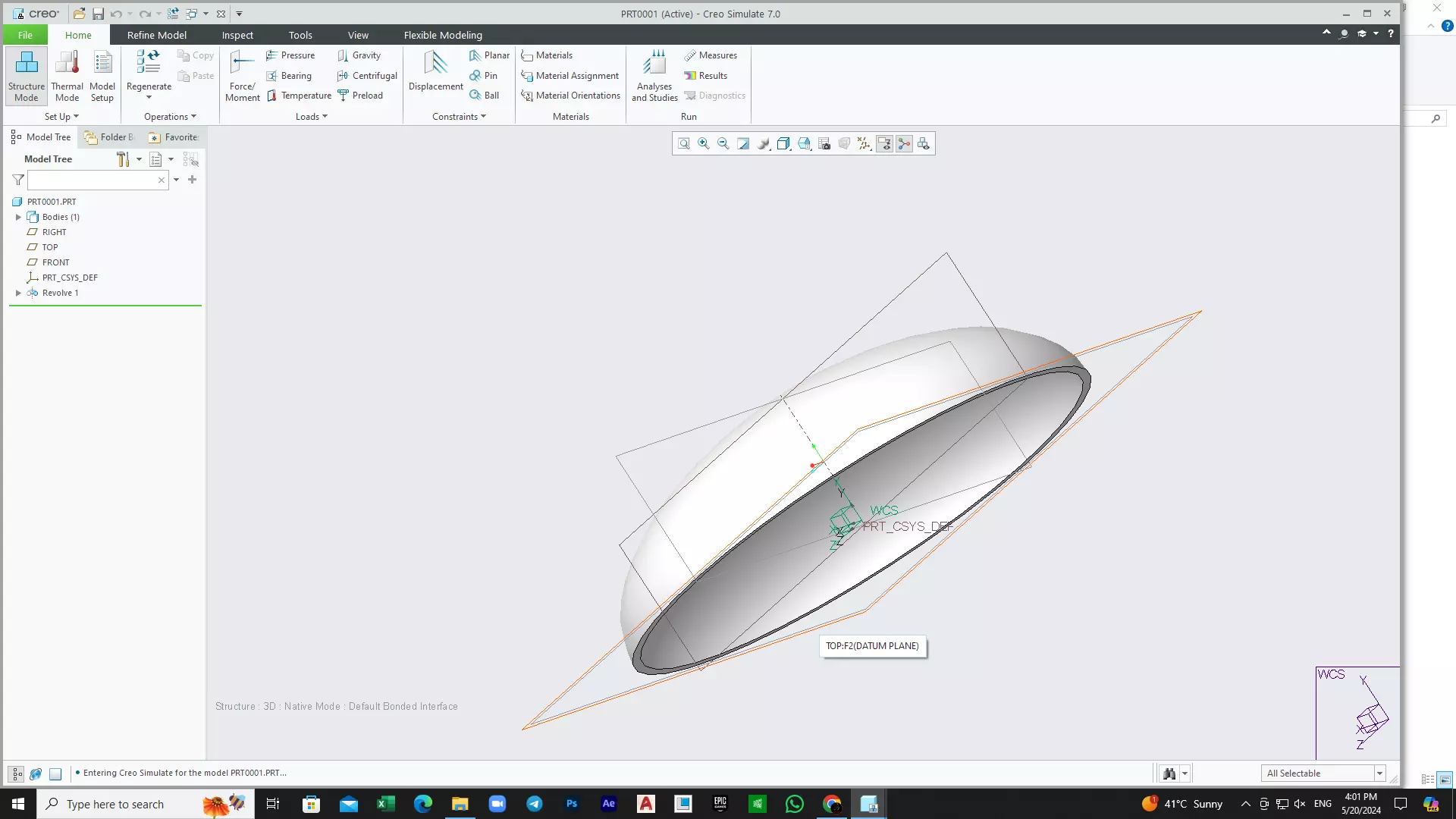Toggle simulation display eye icon
Screen dimensions: 1456x819
(884, 144)
